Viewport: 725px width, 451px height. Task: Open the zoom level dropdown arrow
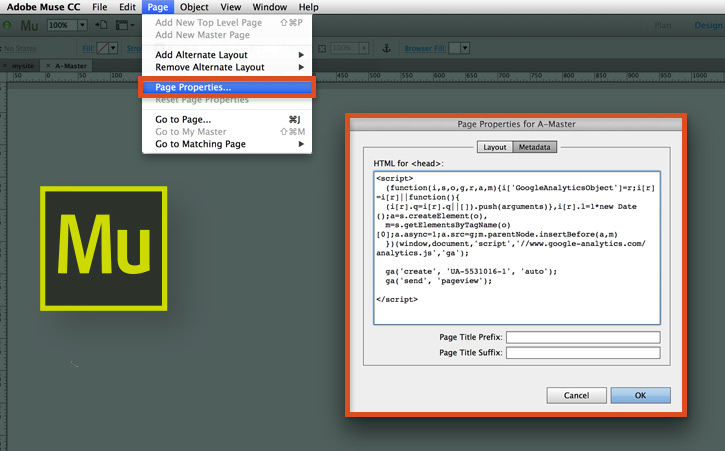tap(82, 25)
